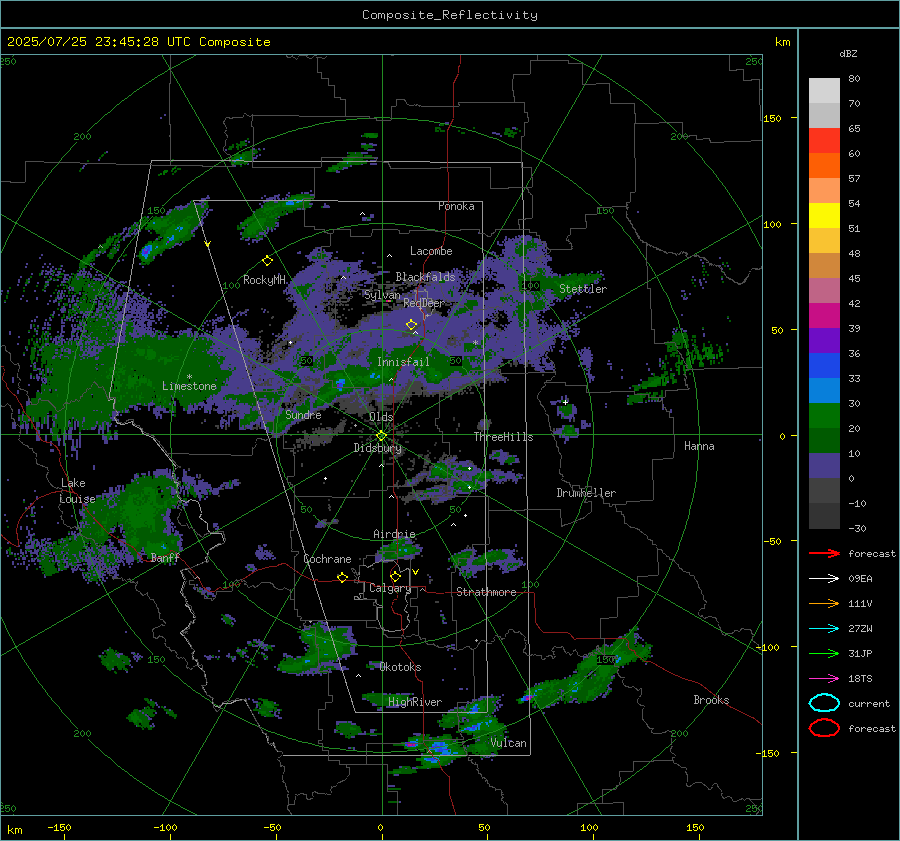Click the Banff label on map
Viewport: 900px width, 841px height.
(x=165, y=557)
